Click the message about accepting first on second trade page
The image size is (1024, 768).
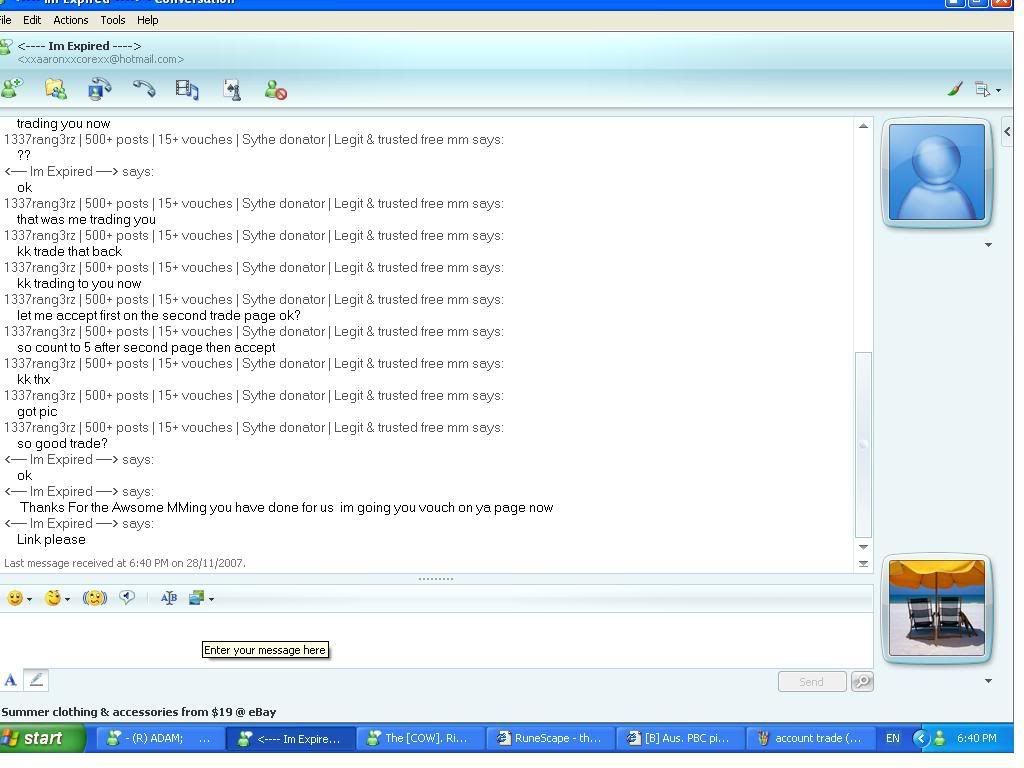click(x=159, y=315)
